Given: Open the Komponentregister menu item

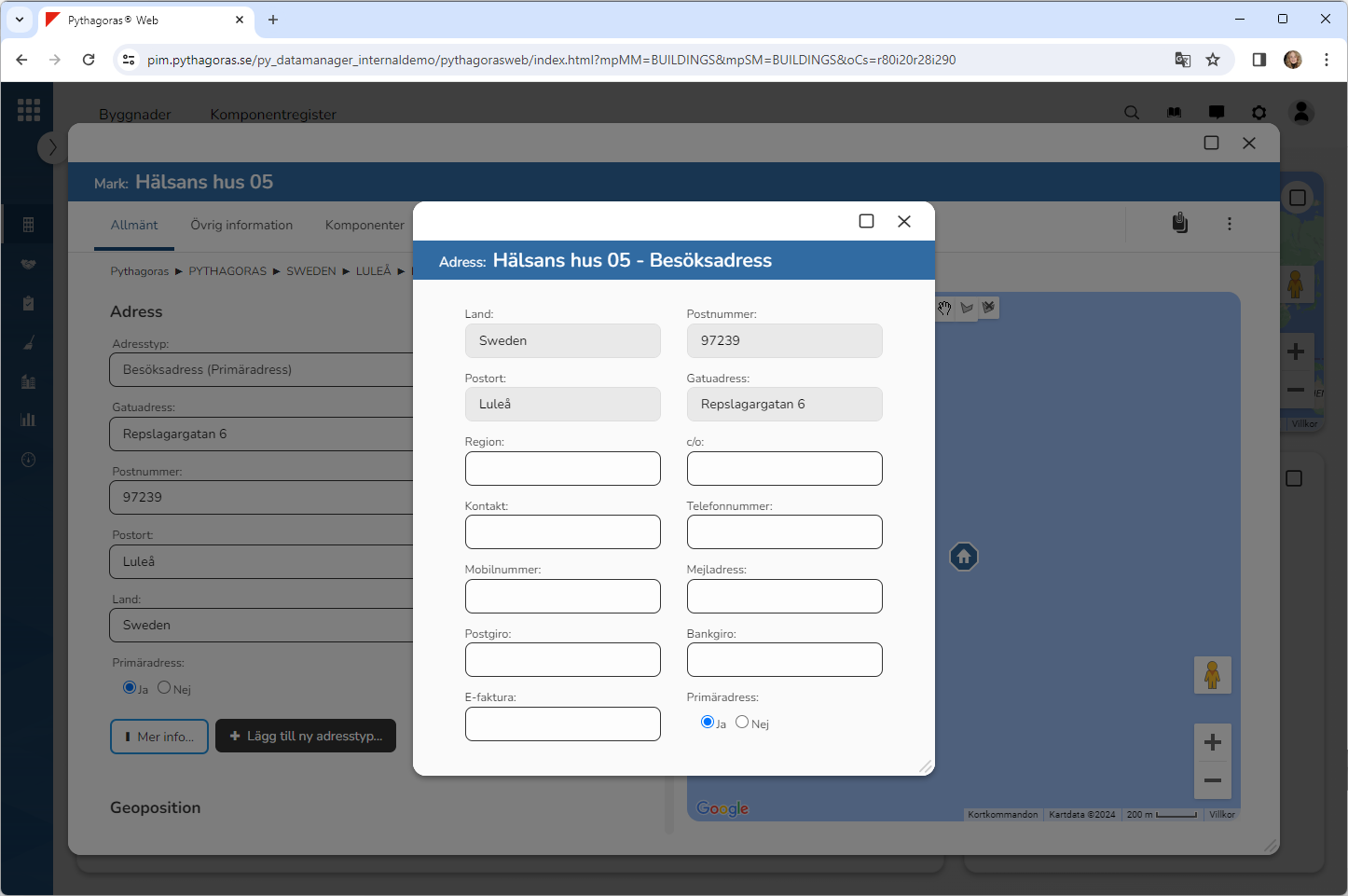Looking at the screenshot, I should tap(273, 115).
